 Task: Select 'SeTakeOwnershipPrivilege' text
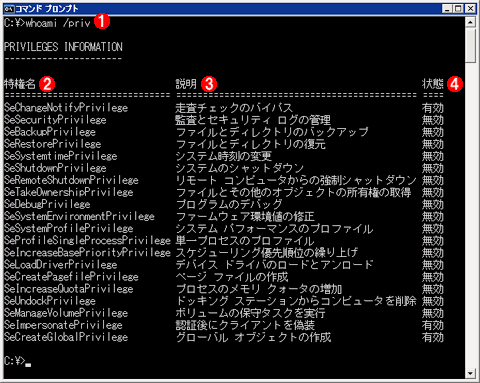[69, 192]
